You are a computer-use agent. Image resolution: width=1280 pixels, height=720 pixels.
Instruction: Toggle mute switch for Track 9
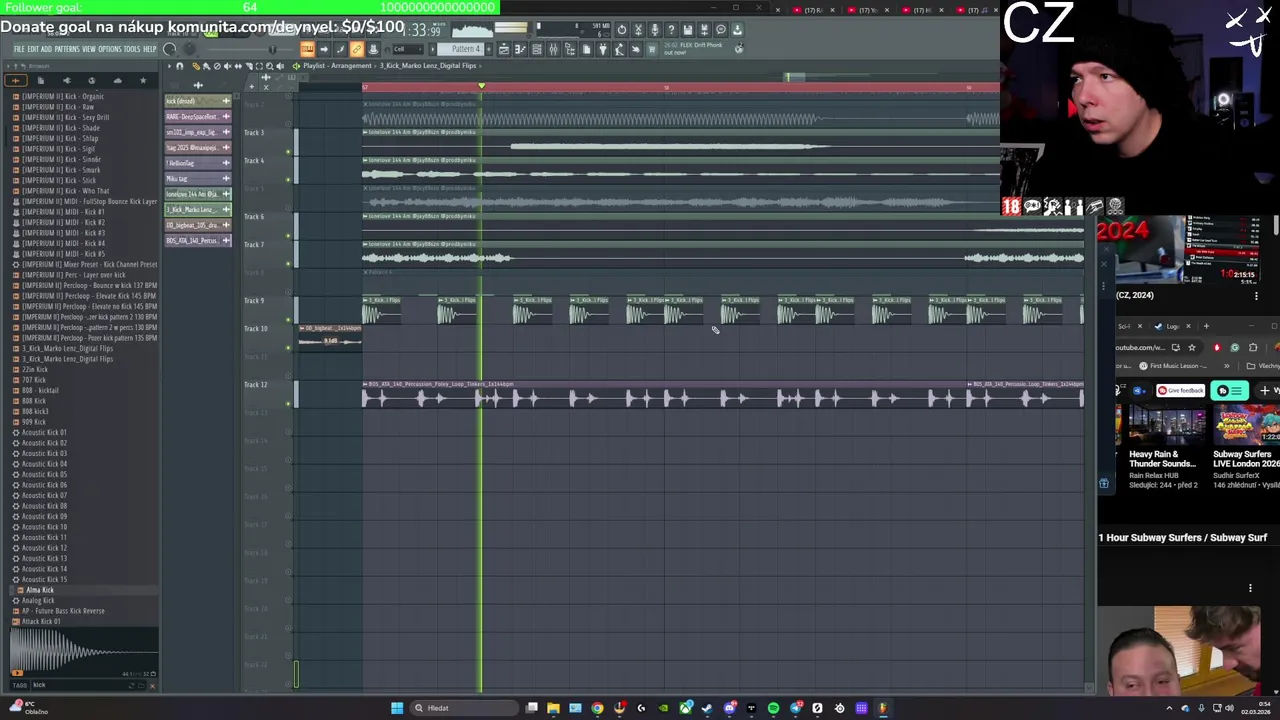point(288,319)
